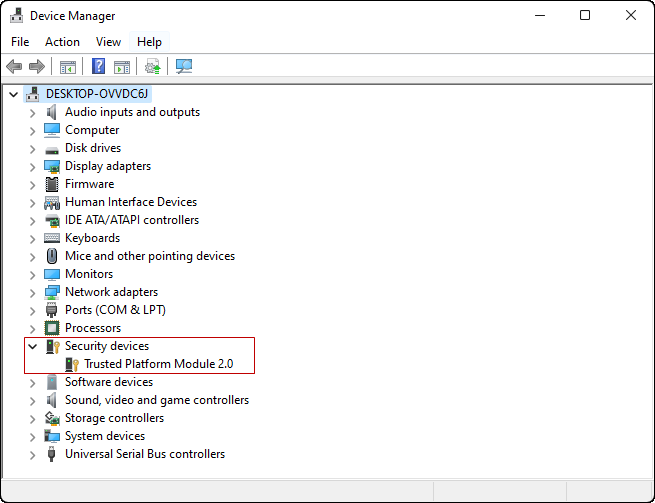Click the Audio inputs and outputs speaker icon

51,112
